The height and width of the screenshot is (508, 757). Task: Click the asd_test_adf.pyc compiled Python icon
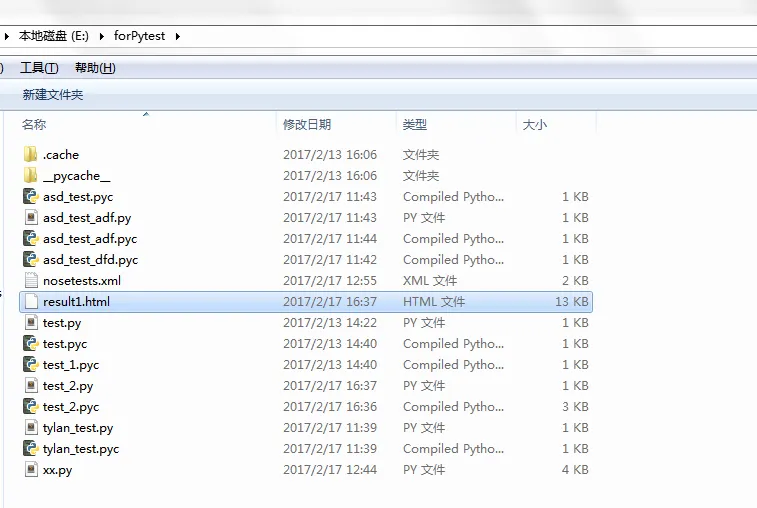pos(31,239)
